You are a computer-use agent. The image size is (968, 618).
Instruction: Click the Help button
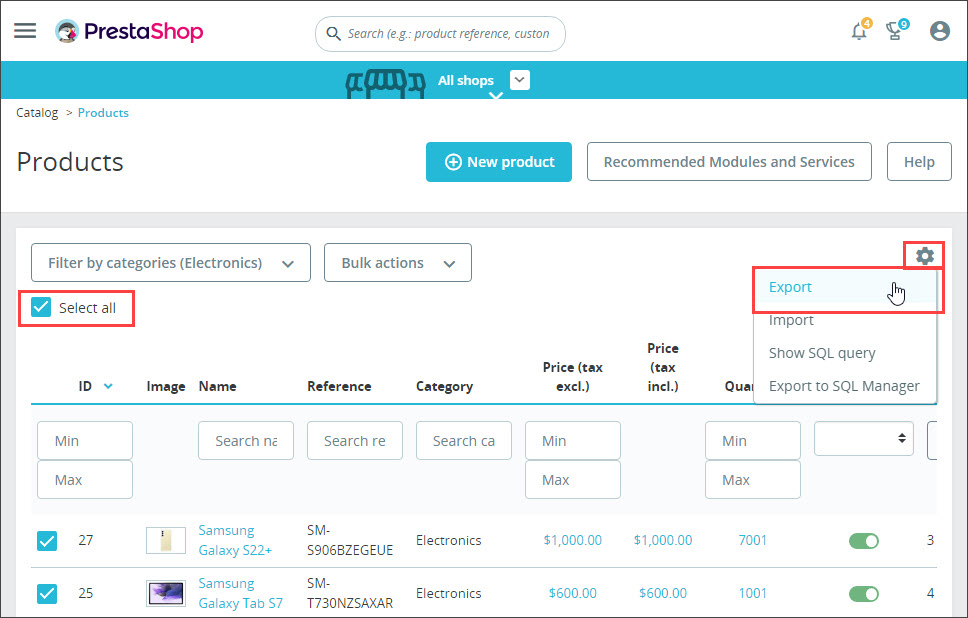point(919,162)
